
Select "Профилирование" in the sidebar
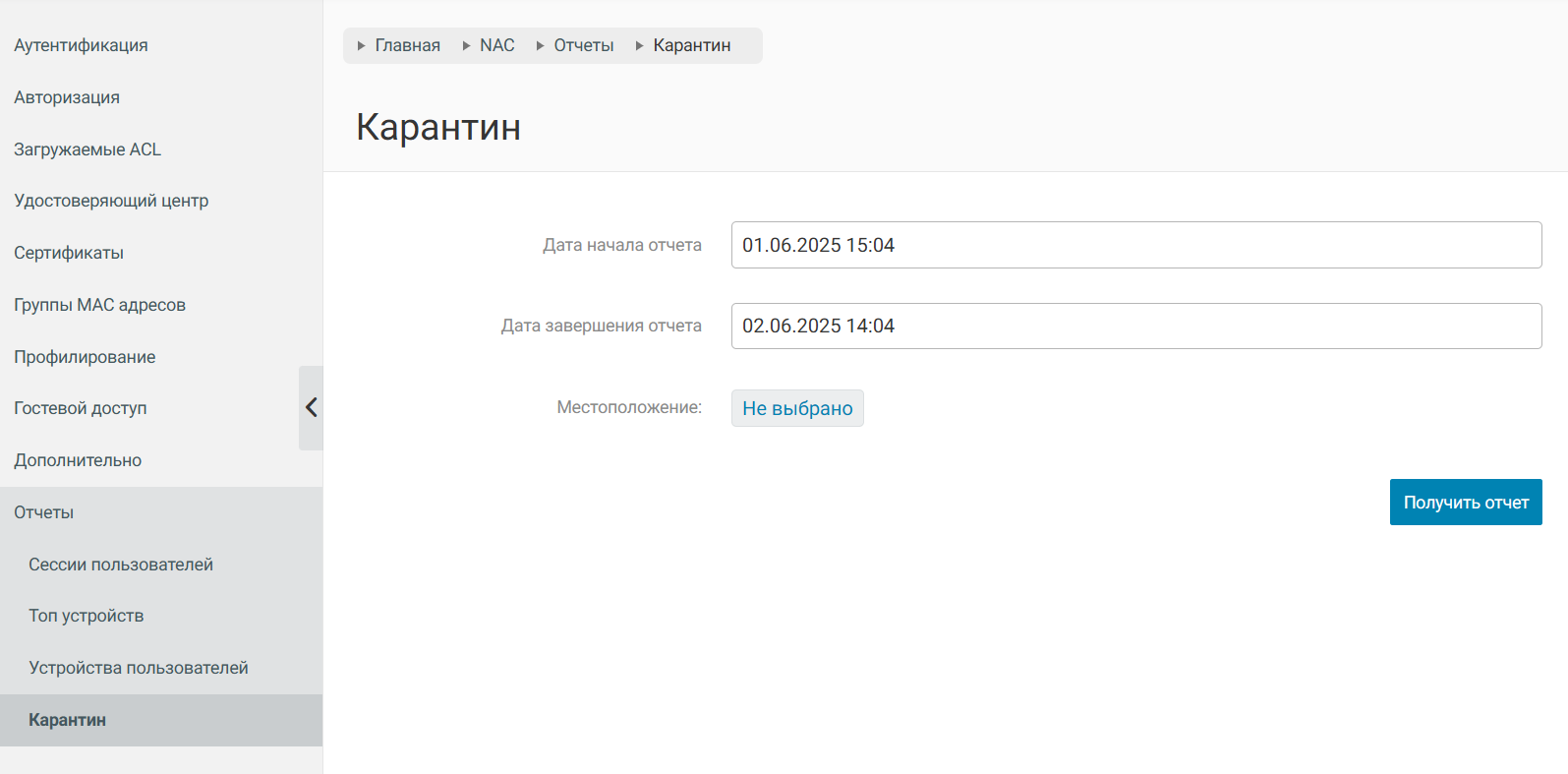[85, 357]
